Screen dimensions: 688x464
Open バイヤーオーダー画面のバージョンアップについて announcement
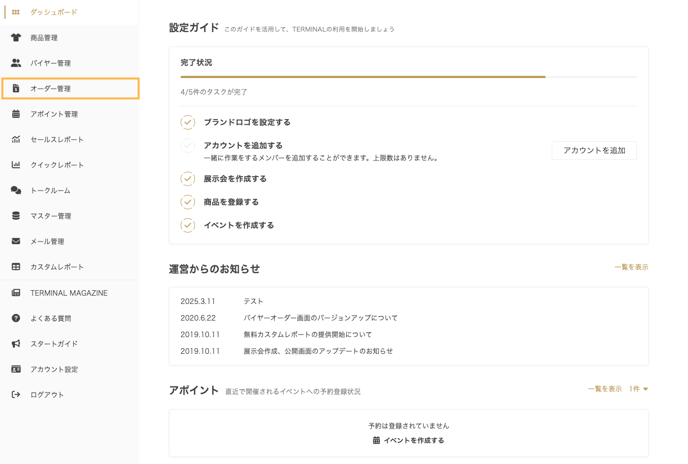pos(320,318)
